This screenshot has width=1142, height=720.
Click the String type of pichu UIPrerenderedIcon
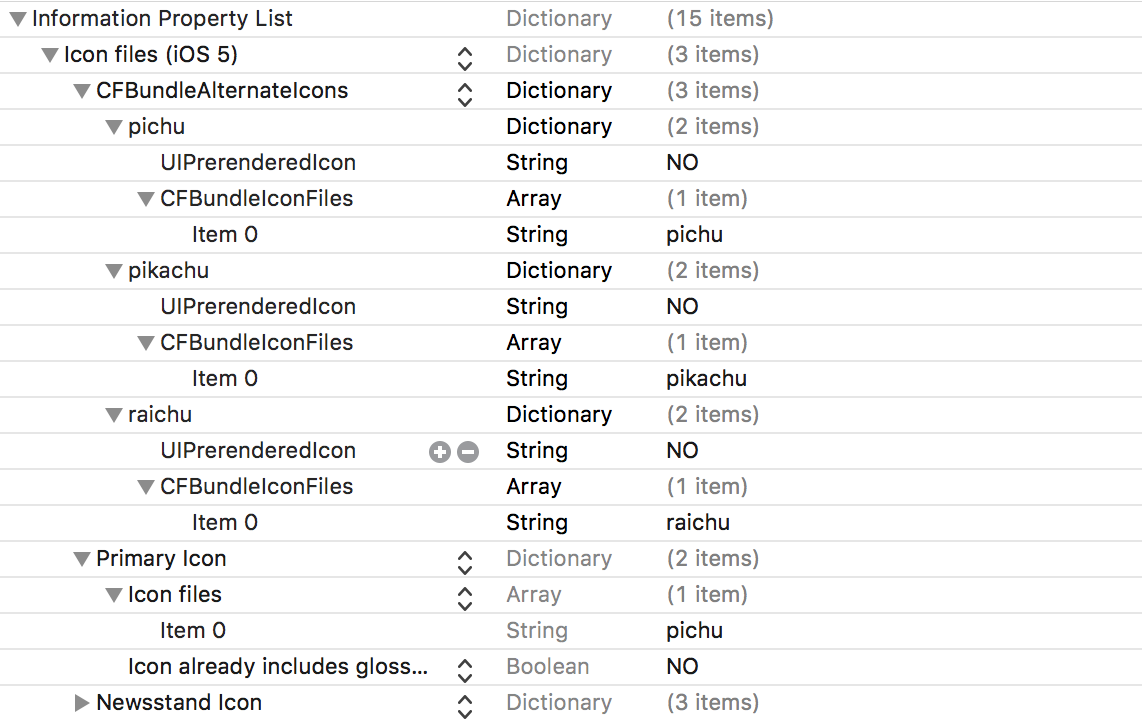[536, 162]
